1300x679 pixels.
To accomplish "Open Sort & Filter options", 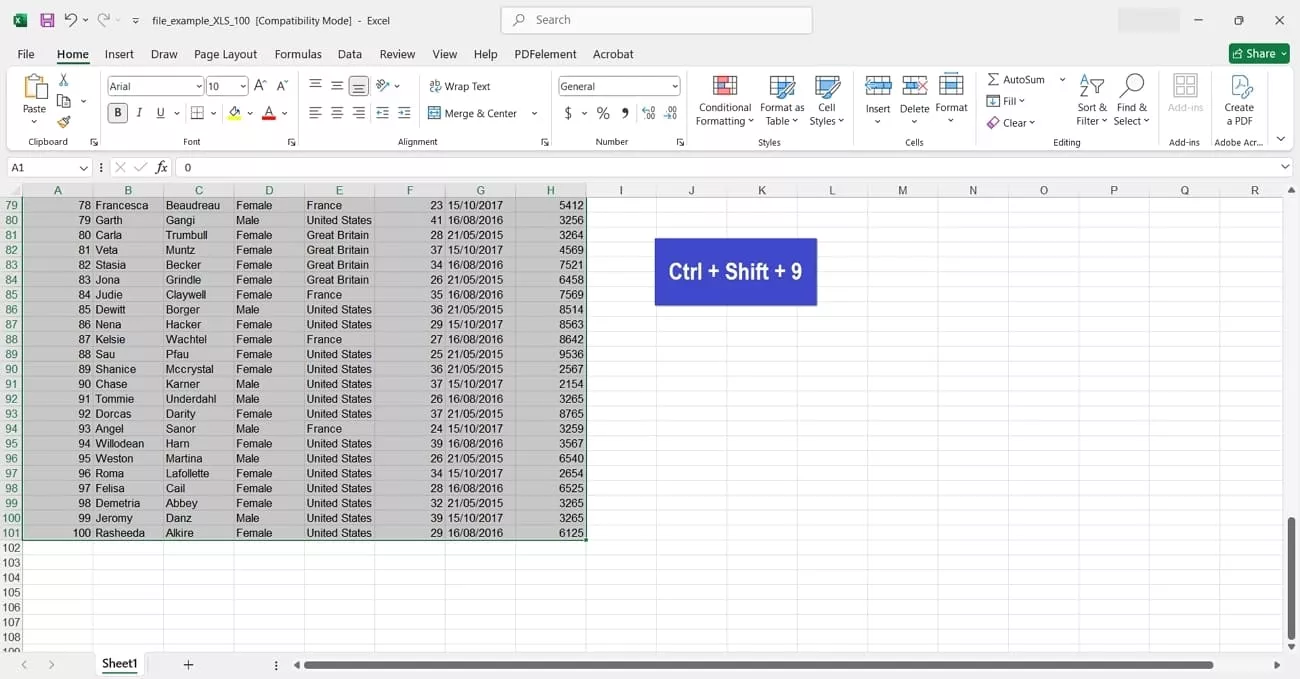I will [x=1090, y=99].
